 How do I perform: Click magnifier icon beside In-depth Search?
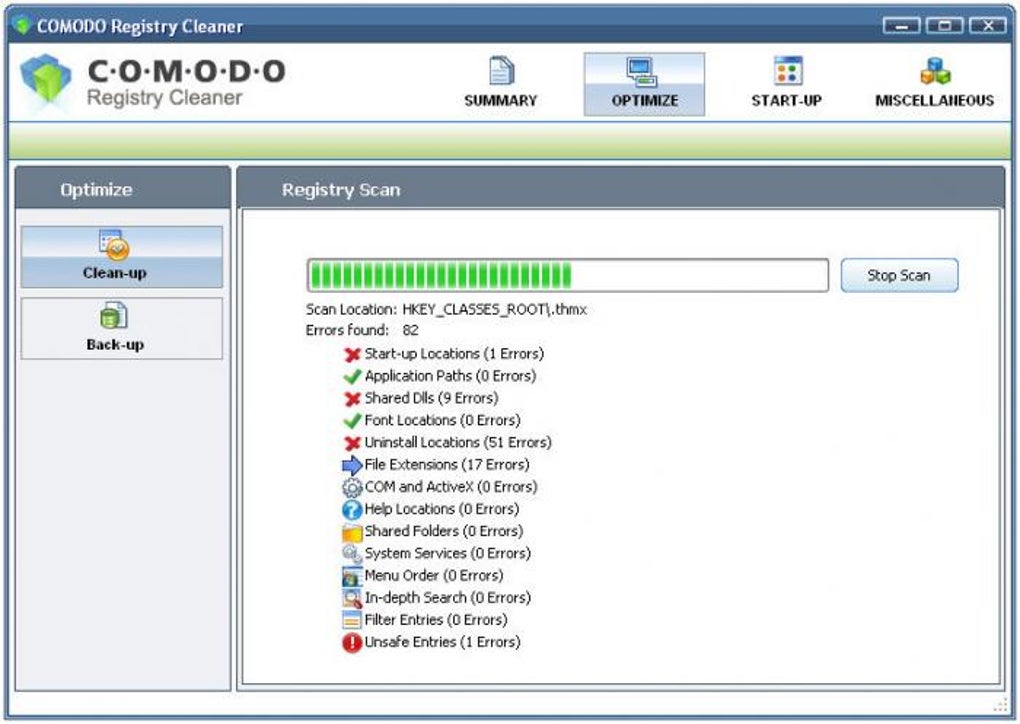point(352,598)
